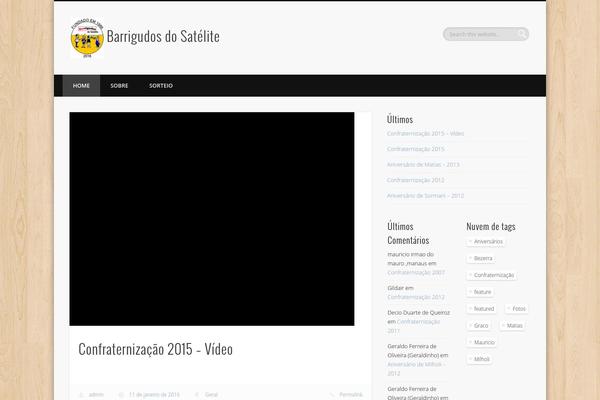Screen dimensions: 600x400
Task: Open the Permalink link
Action: coord(351,395)
